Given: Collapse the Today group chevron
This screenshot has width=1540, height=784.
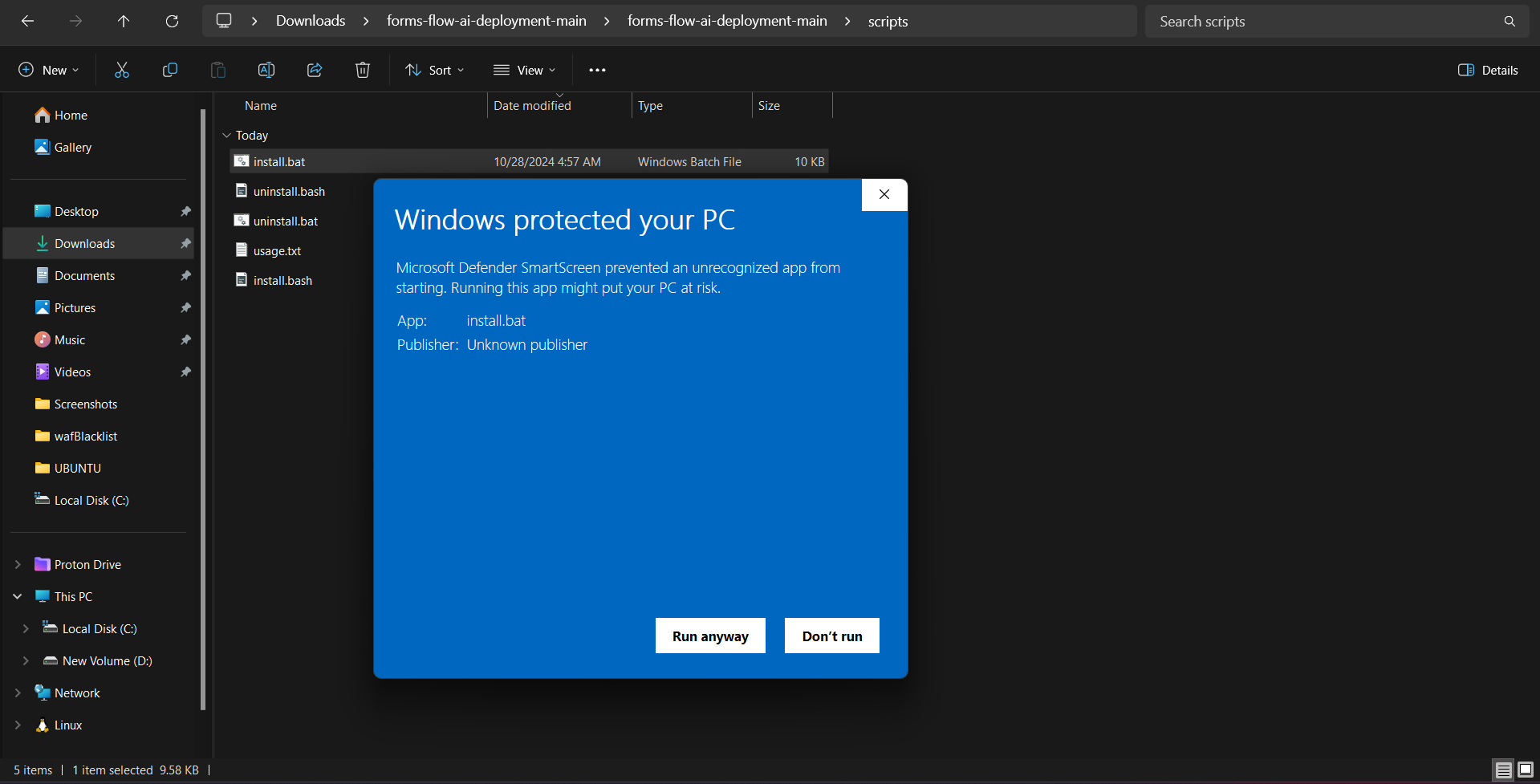Looking at the screenshot, I should point(226,136).
